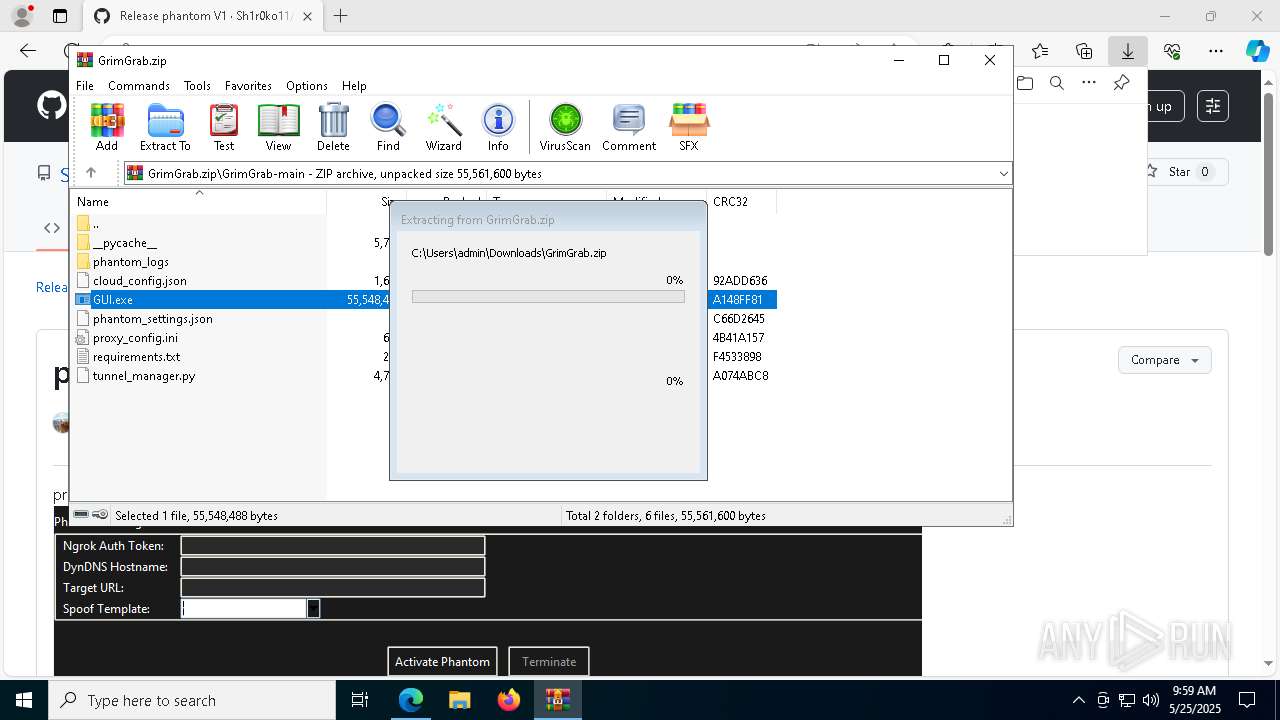This screenshot has width=1280, height=720.
Task: Click the Ngrok Auth Token field
Action: pyautogui.click(x=333, y=546)
